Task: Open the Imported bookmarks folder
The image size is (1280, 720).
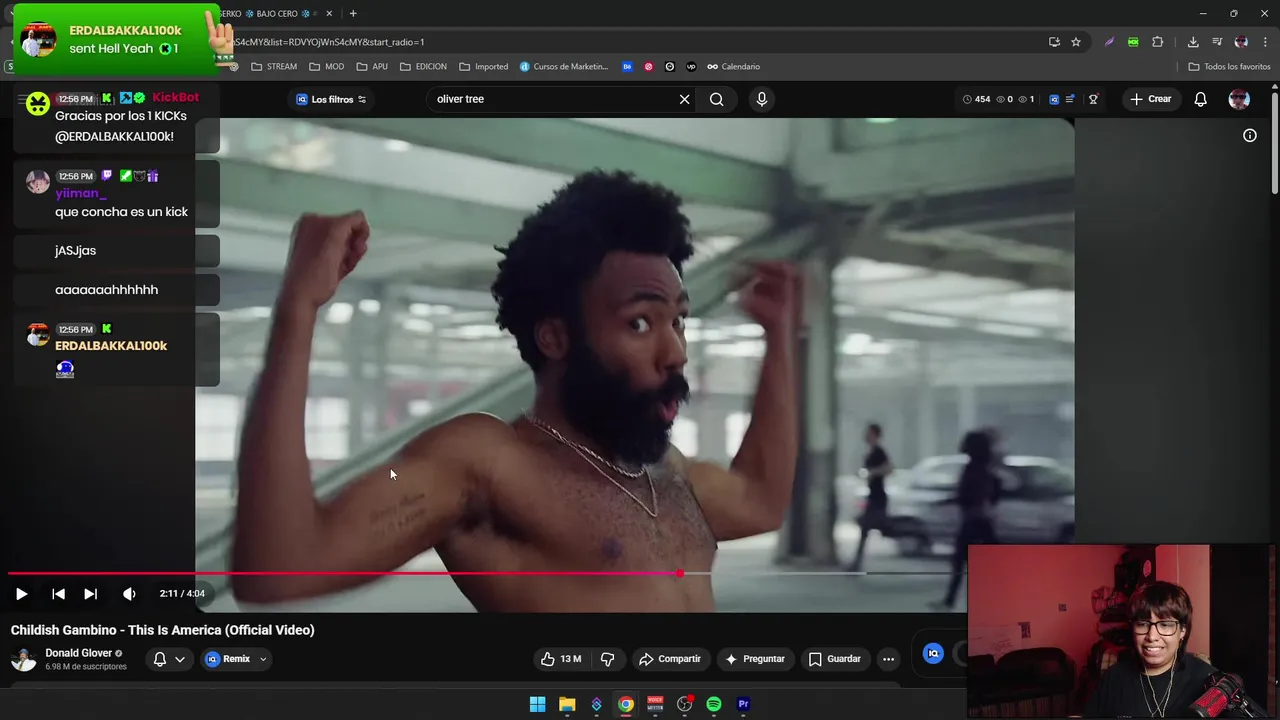Action: coord(483,67)
